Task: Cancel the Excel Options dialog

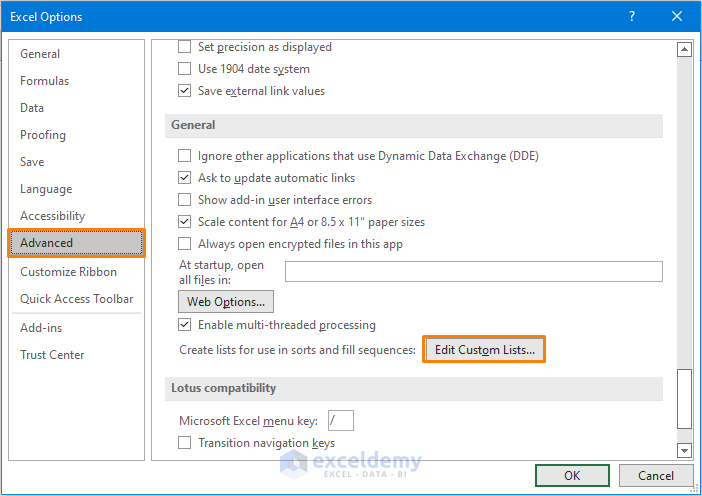Action: click(x=656, y=475)
